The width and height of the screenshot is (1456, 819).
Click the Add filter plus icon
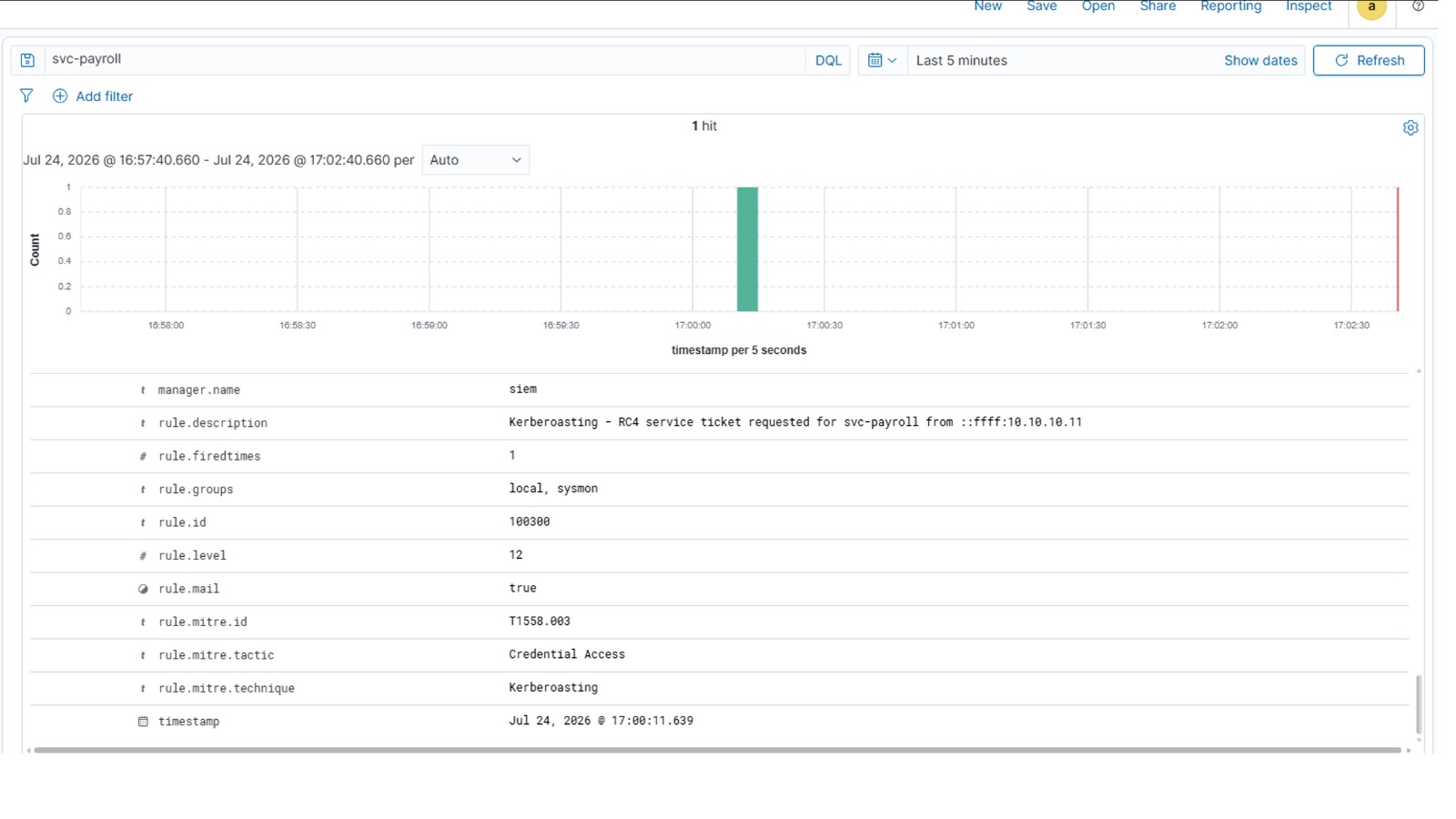(x=60, y=96)
